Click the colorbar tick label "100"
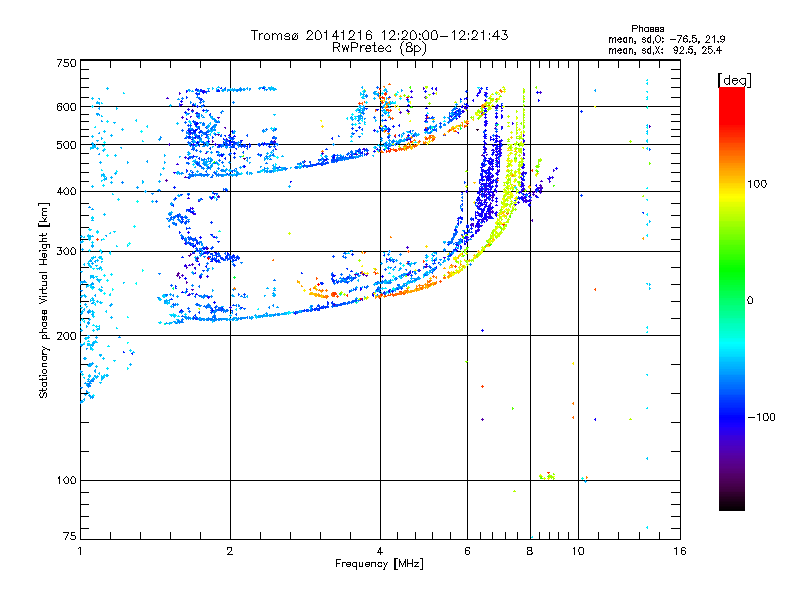Image resolution: width=800 pixels, height=600 pixels. (x=757, y=184)
